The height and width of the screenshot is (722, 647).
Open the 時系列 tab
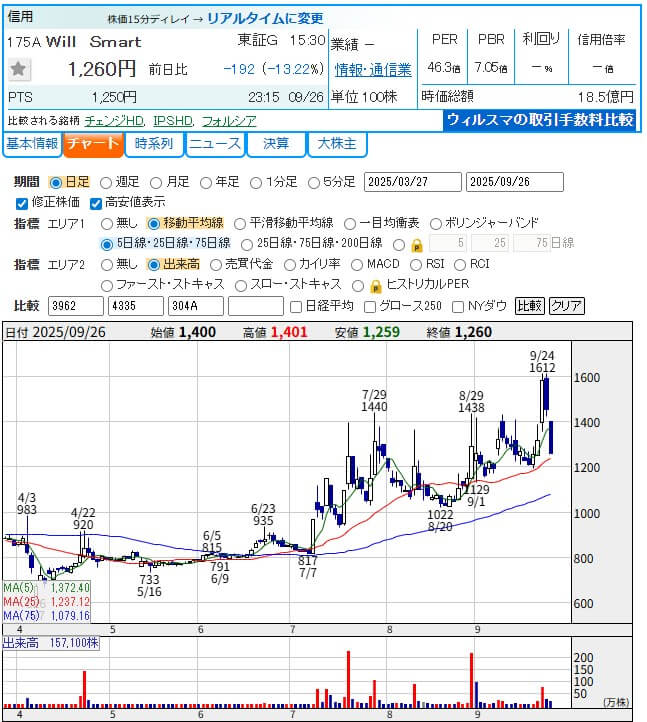point(155,144)
